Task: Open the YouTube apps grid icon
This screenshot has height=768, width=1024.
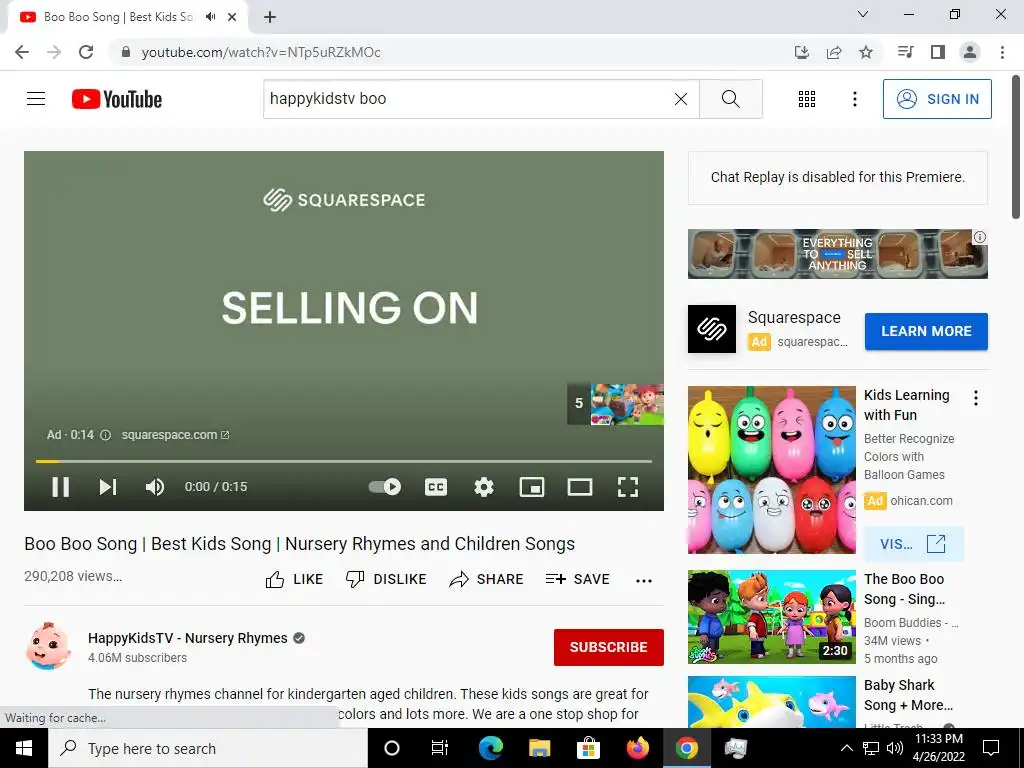Action: tap(807, 99)
